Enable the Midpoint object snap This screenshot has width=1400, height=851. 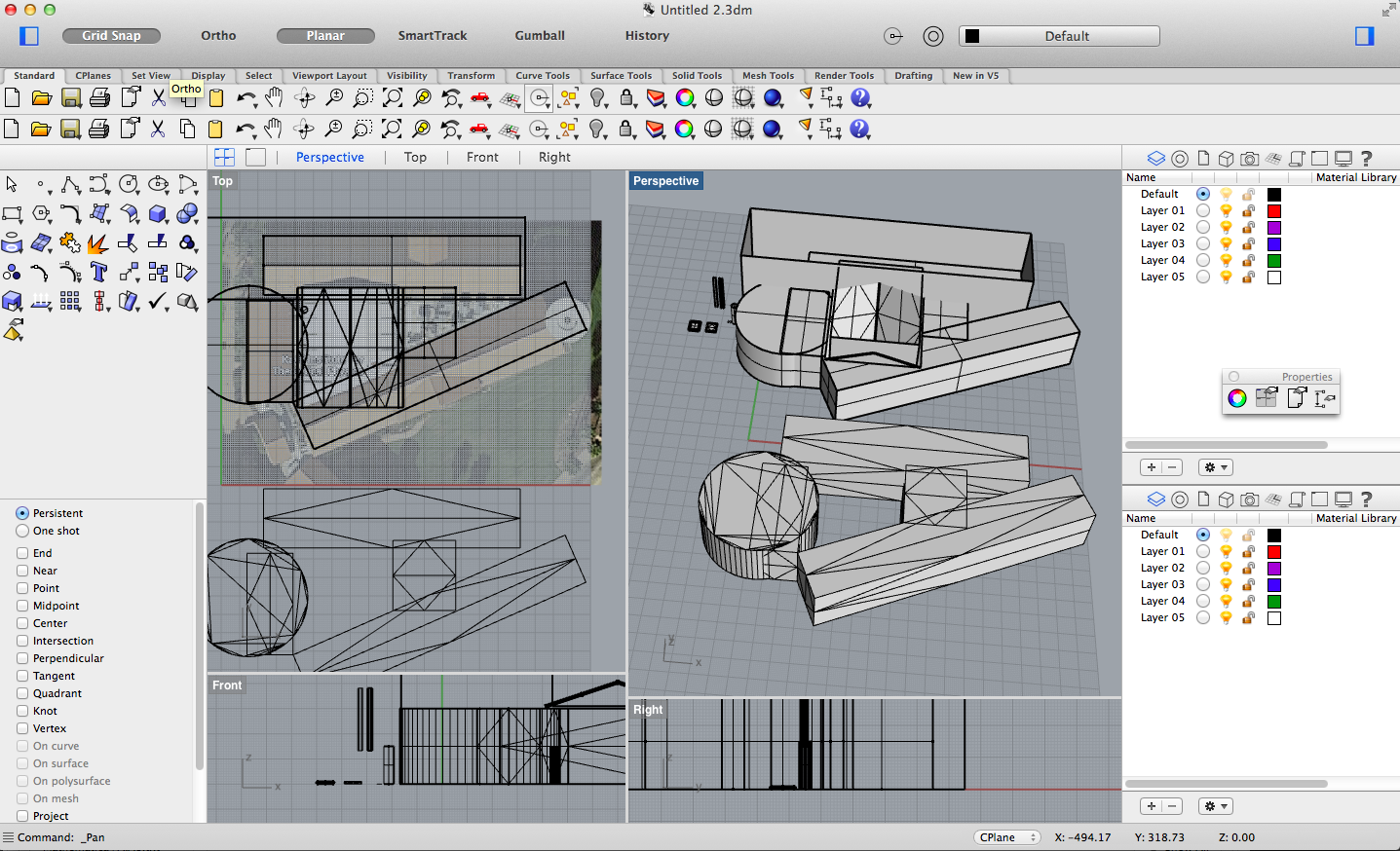pyautogui.click(x=22, y=605)
